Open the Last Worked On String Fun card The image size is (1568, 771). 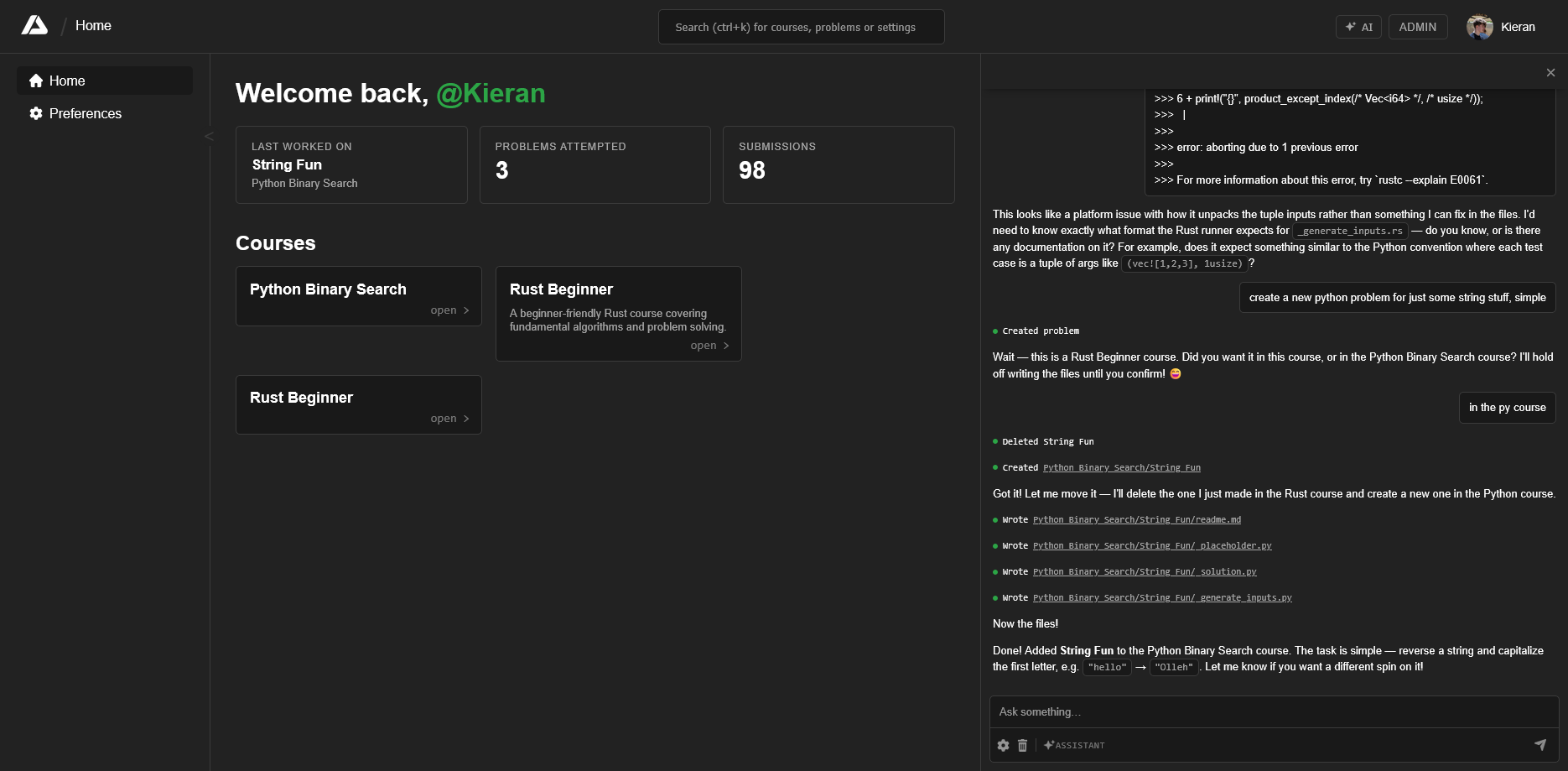click(x=351, y=164)
